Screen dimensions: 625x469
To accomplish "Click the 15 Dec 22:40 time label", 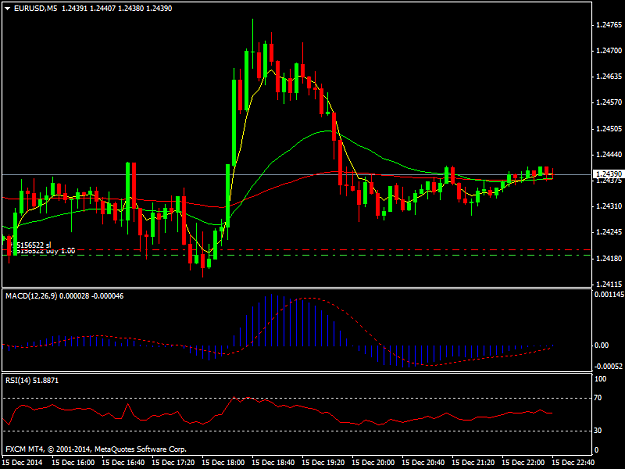I will [573, 462].
